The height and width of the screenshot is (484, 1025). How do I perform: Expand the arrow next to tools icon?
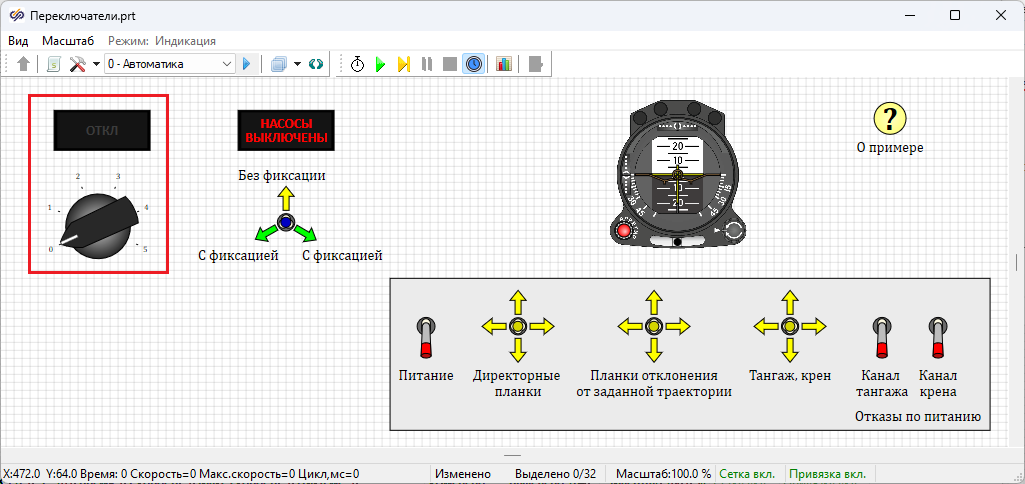click(x=96, y=64)
